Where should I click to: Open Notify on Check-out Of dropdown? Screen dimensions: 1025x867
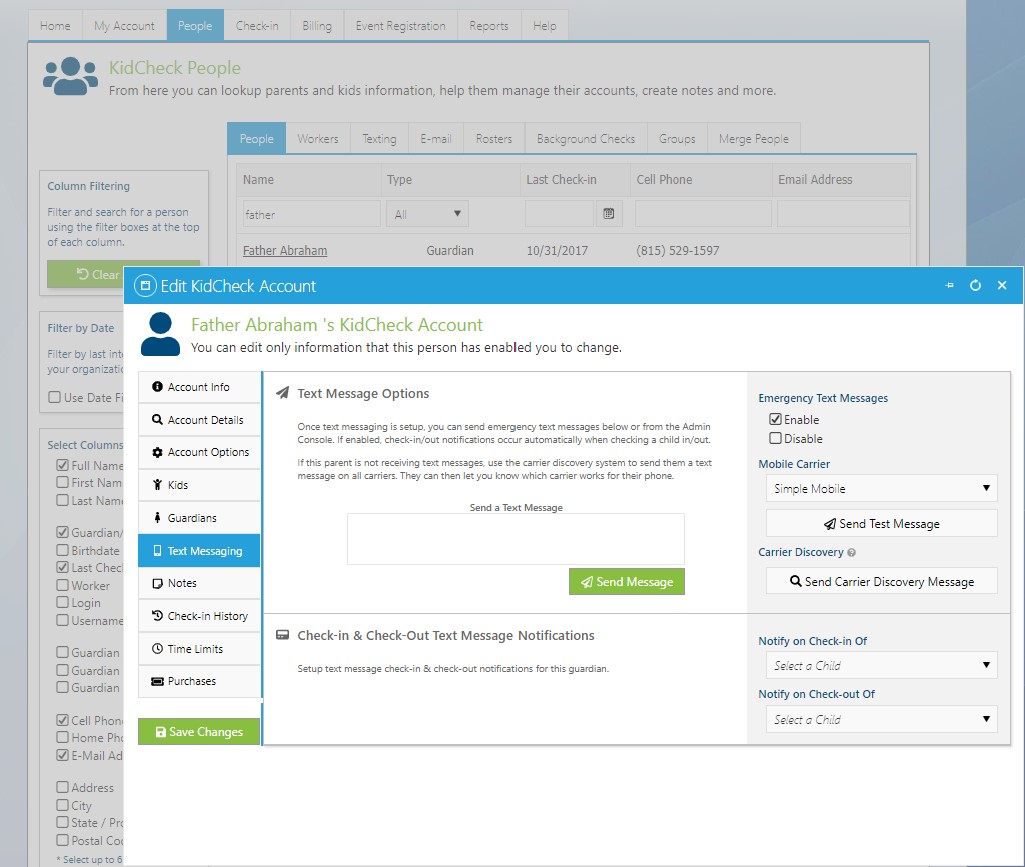tap(881, 719)
